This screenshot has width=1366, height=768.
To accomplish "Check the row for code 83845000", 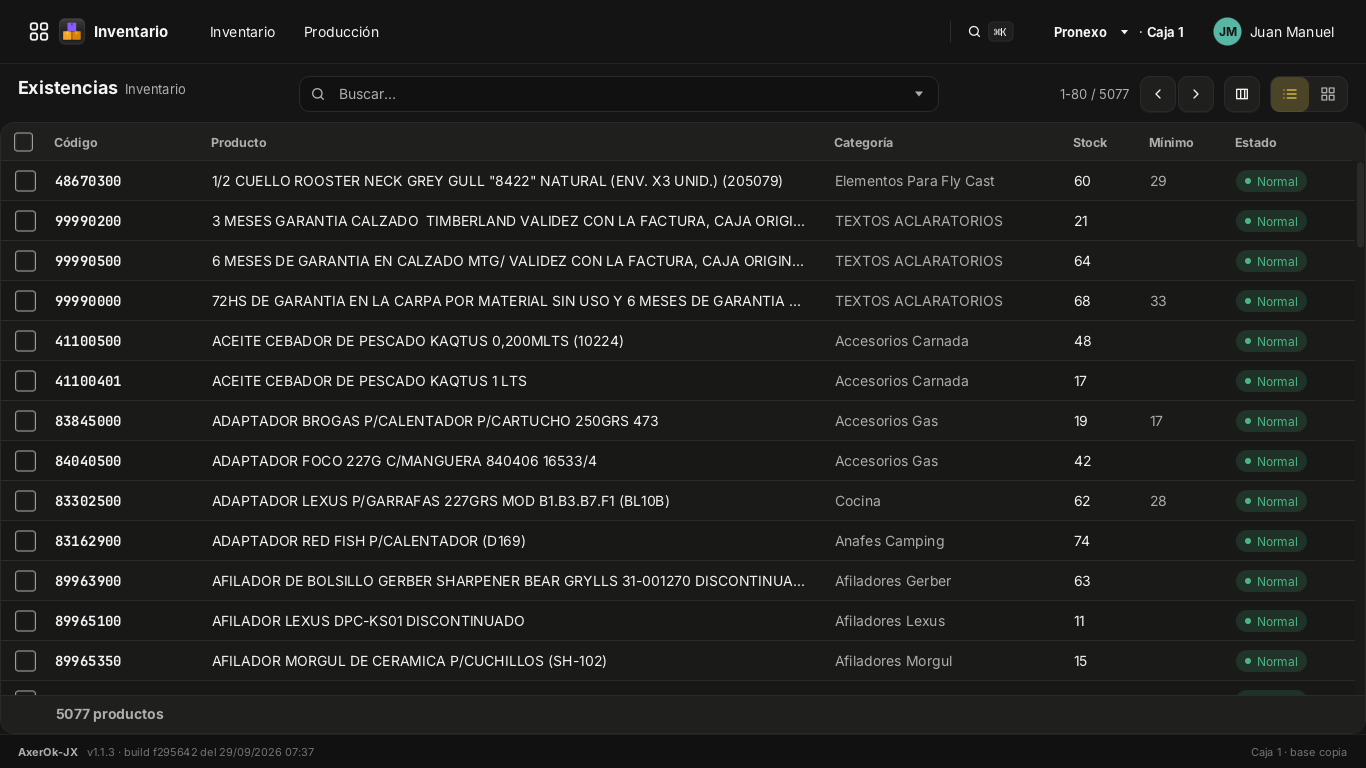I will pyautogui.click(x=26, y=421).
